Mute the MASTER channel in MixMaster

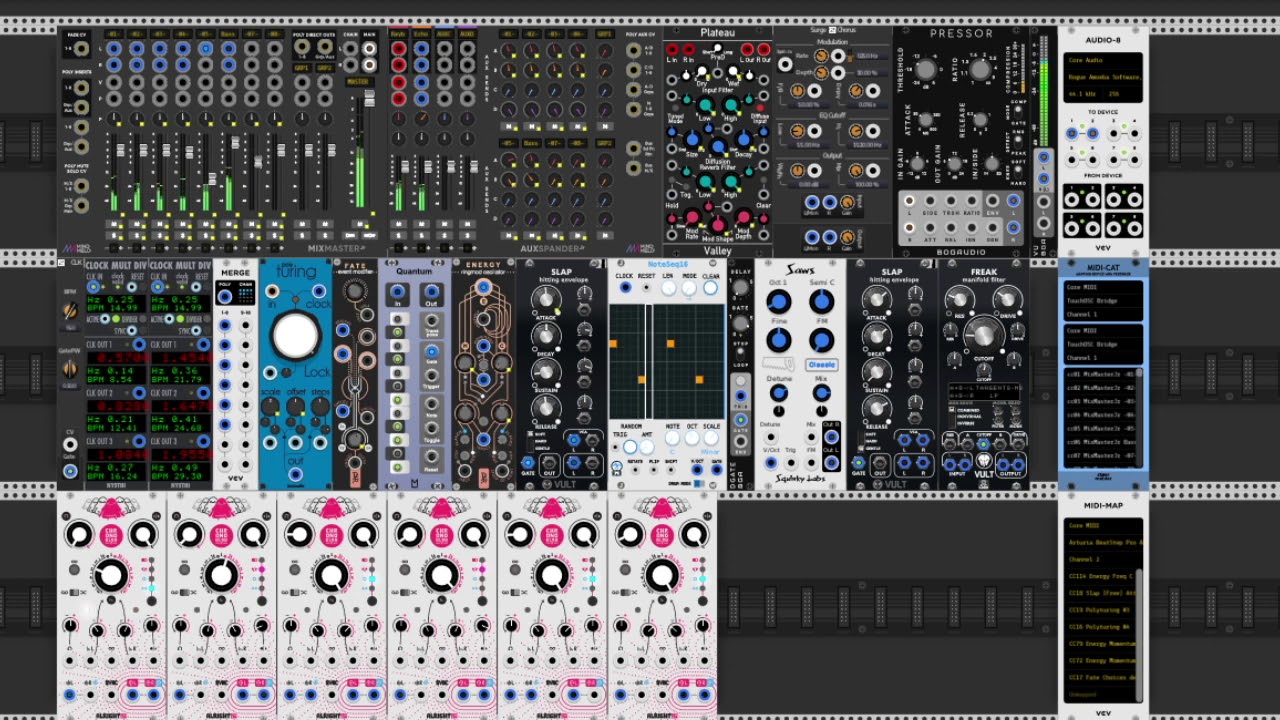(x=359, y=223)
